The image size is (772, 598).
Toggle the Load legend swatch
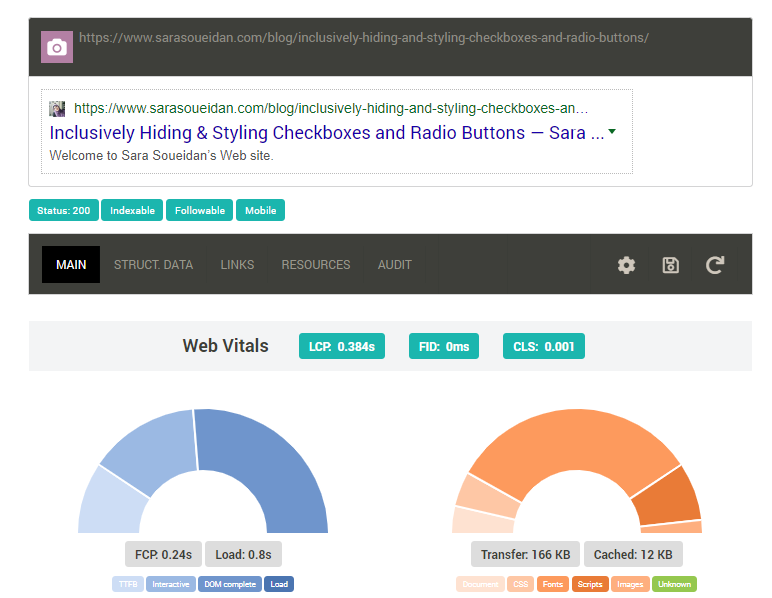pos(279,584)
